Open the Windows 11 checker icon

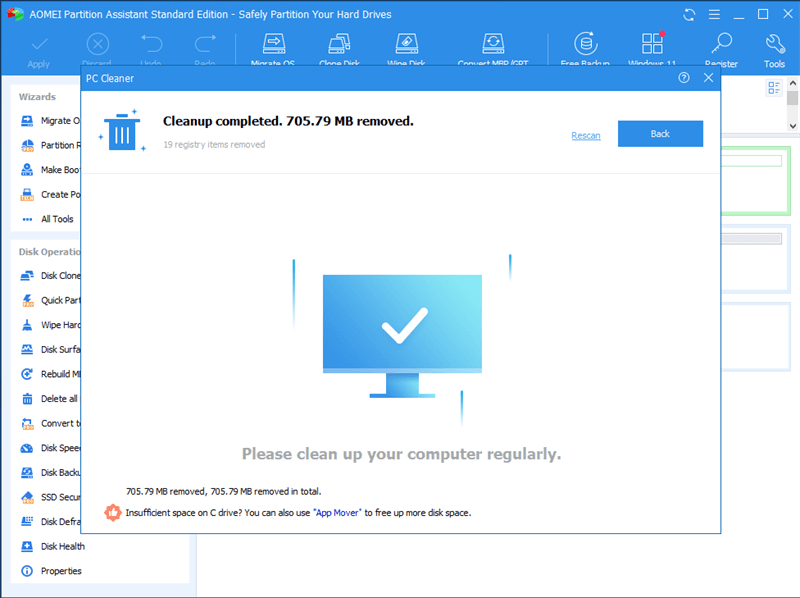(x=652, y=44)
